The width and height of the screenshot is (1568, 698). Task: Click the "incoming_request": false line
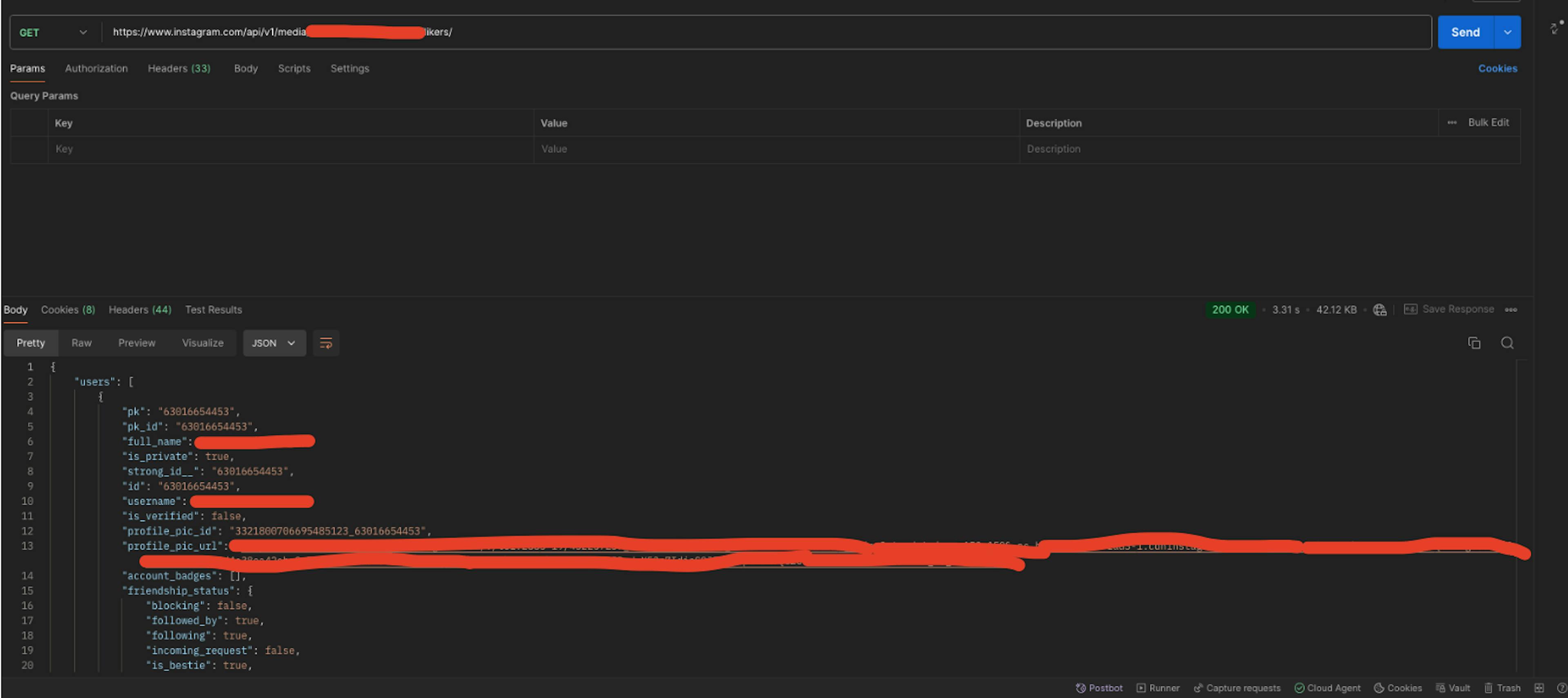coord(223,650)
